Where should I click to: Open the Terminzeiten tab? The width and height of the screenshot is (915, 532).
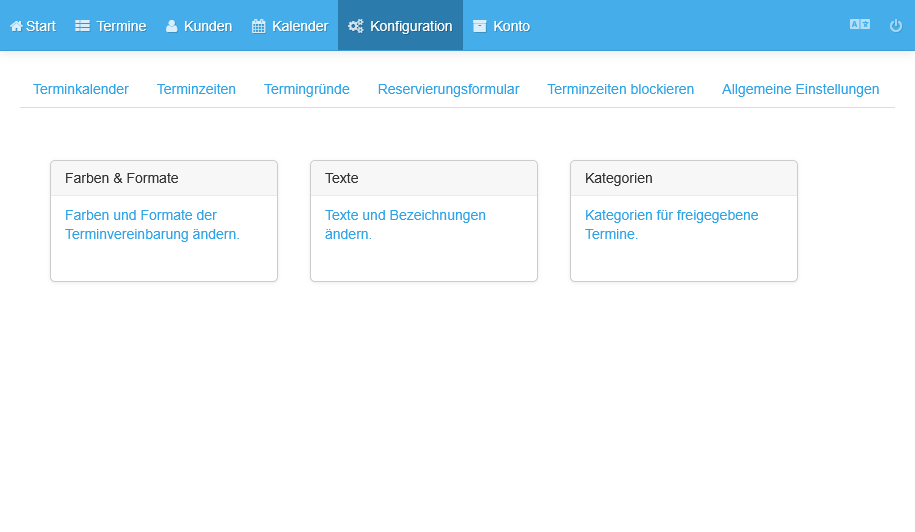coord(196,89)
